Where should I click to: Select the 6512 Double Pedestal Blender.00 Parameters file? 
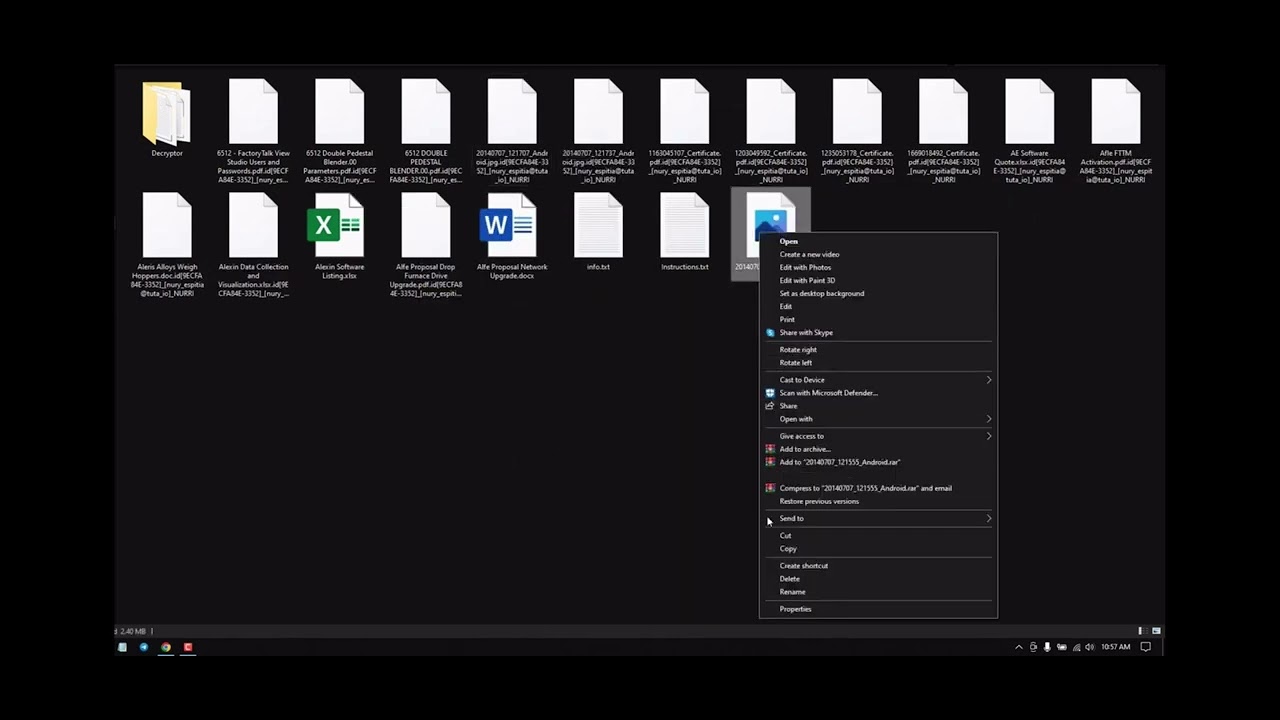[x=339, y=131]
